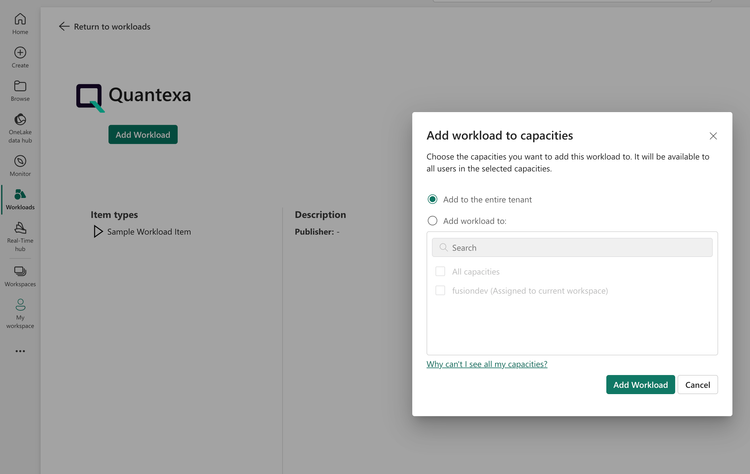
Task: Open the Real-Time hub
Action: tap(20, 232)
